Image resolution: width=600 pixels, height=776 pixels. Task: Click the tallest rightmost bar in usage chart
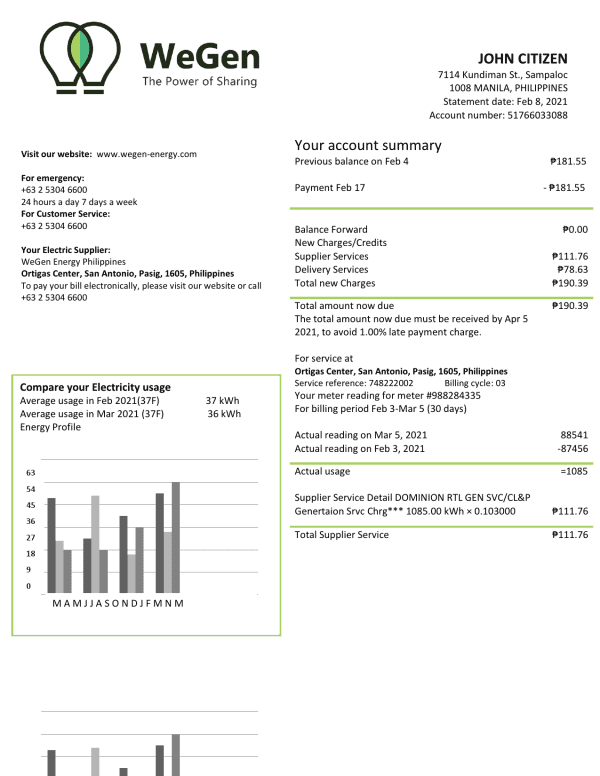[176, 536]
